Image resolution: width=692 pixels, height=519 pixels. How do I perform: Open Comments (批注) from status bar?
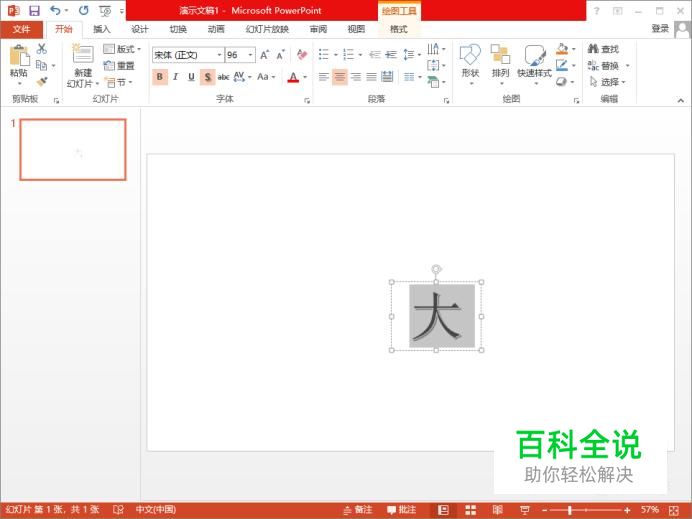tap(401, 510)
